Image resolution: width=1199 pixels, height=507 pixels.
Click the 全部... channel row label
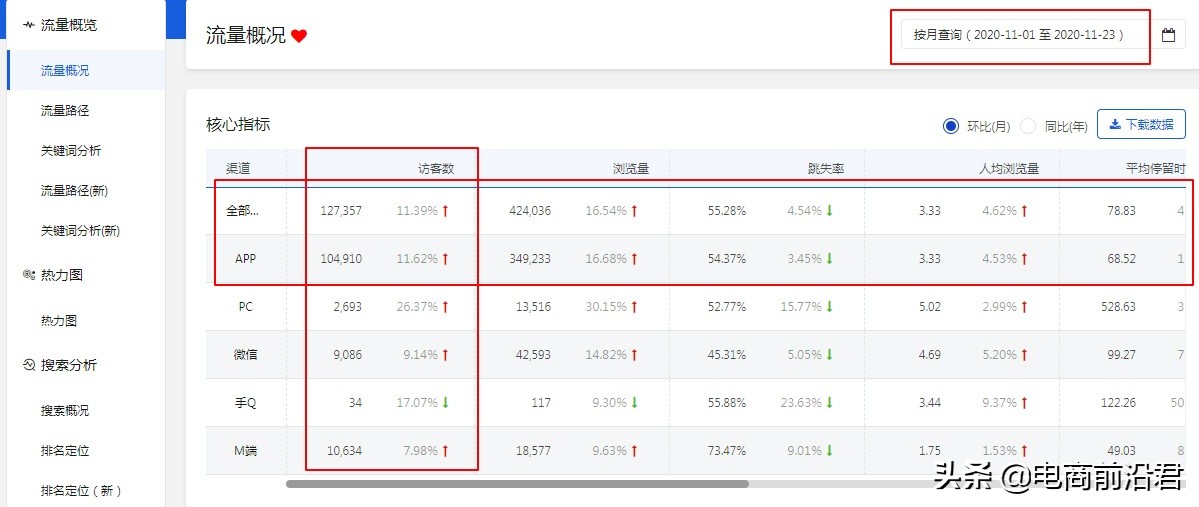click(242, 211)
